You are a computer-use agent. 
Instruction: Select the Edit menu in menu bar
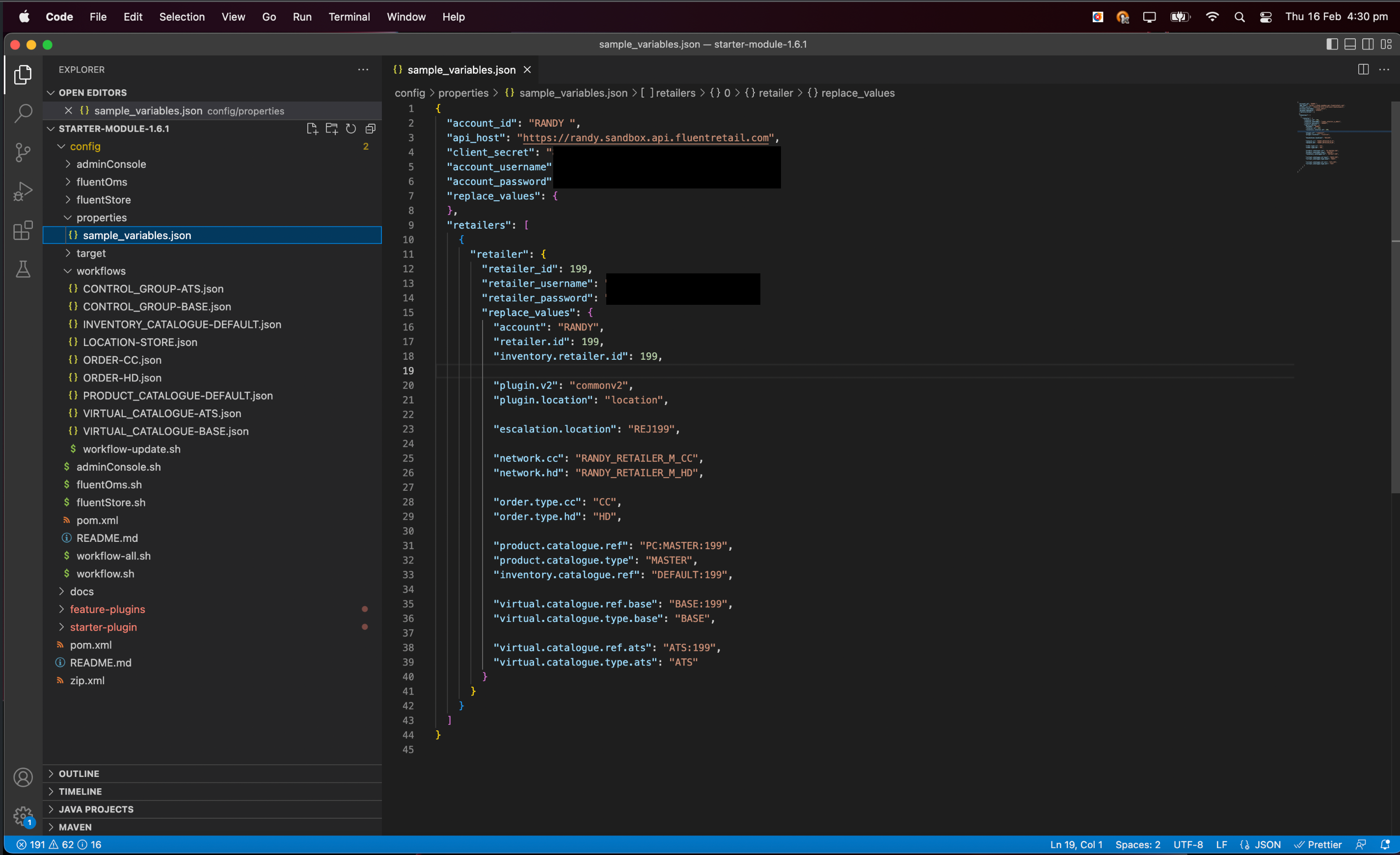pyautogui.click(x=131, y=17)
